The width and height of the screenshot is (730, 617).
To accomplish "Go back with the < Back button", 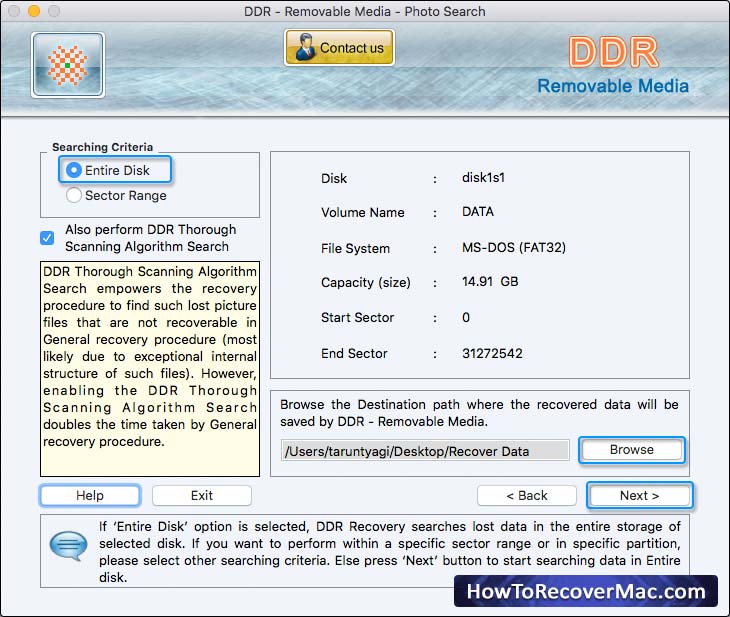I will (527, 495).
